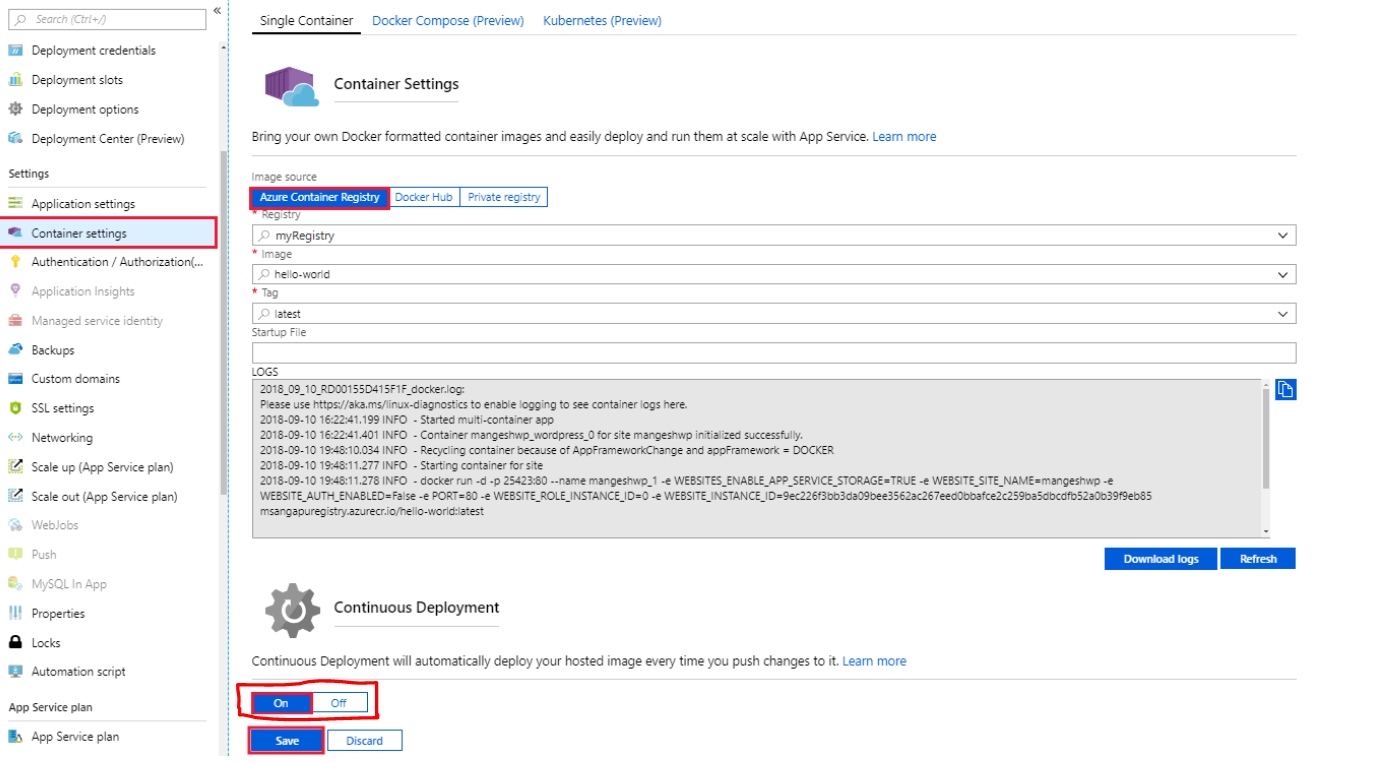Click the Authentication key icon
The width and height of the screenshot is (1376, 763).
pyautogui.click(x=15, y=262)
